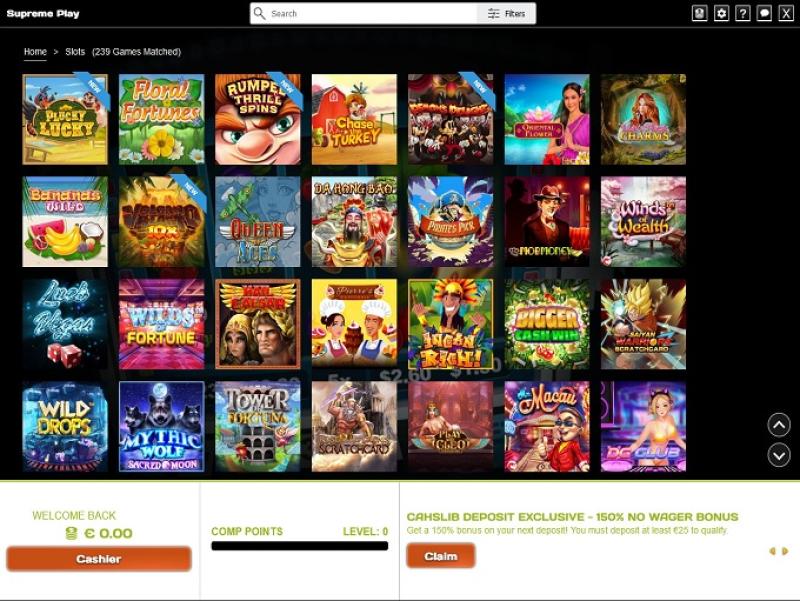Open the Filters options

click(x=506, y=14)
